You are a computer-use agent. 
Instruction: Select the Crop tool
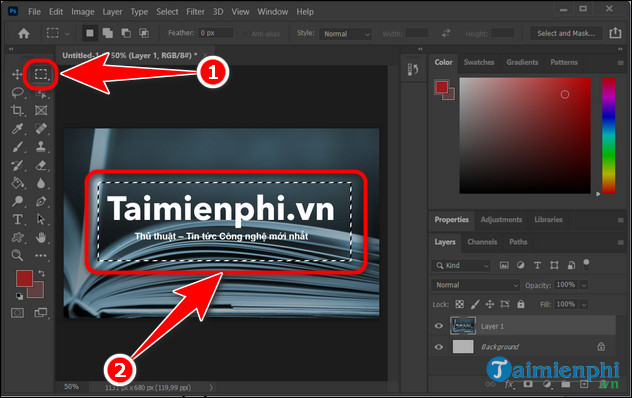click(x=17, y=110)
